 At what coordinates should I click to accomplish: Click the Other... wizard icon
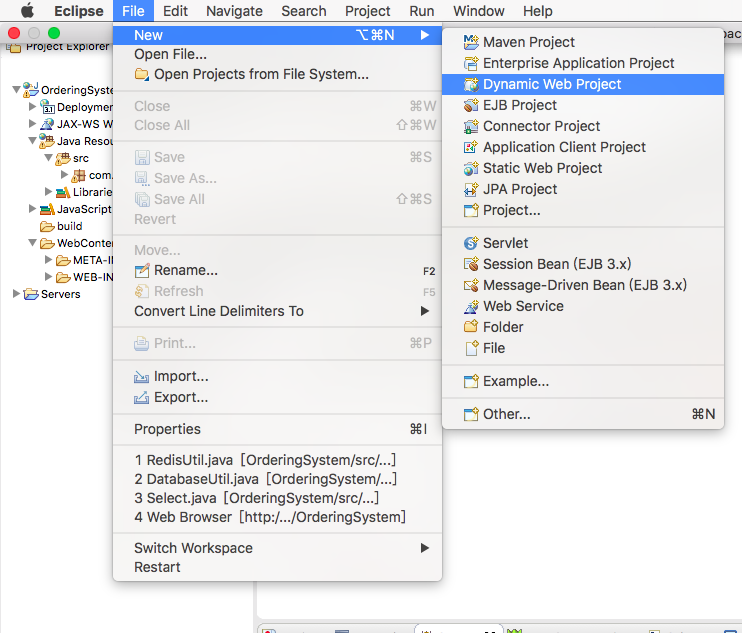tap(471, 414)
